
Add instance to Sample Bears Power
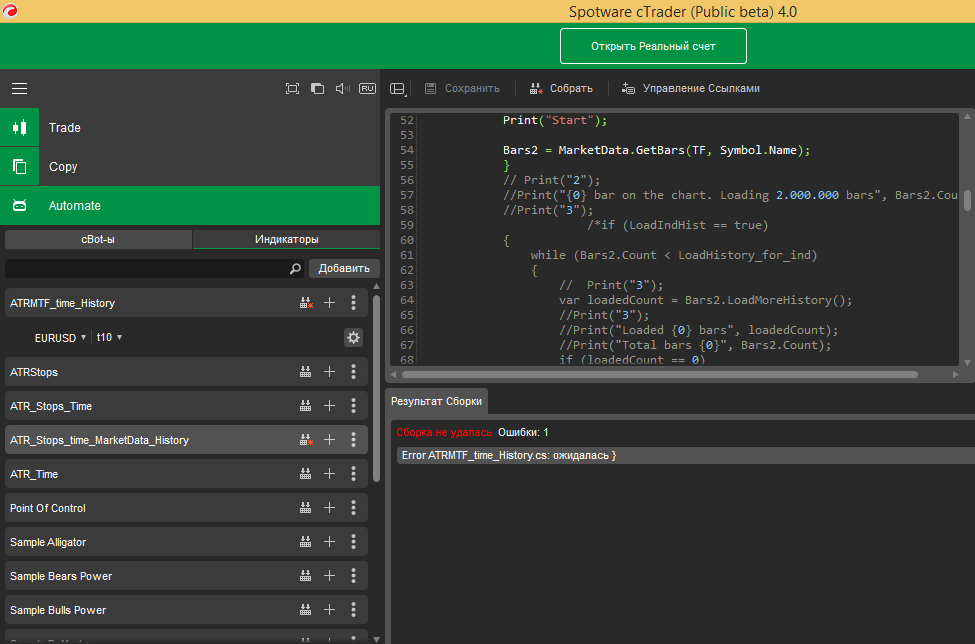pos(330,576)
